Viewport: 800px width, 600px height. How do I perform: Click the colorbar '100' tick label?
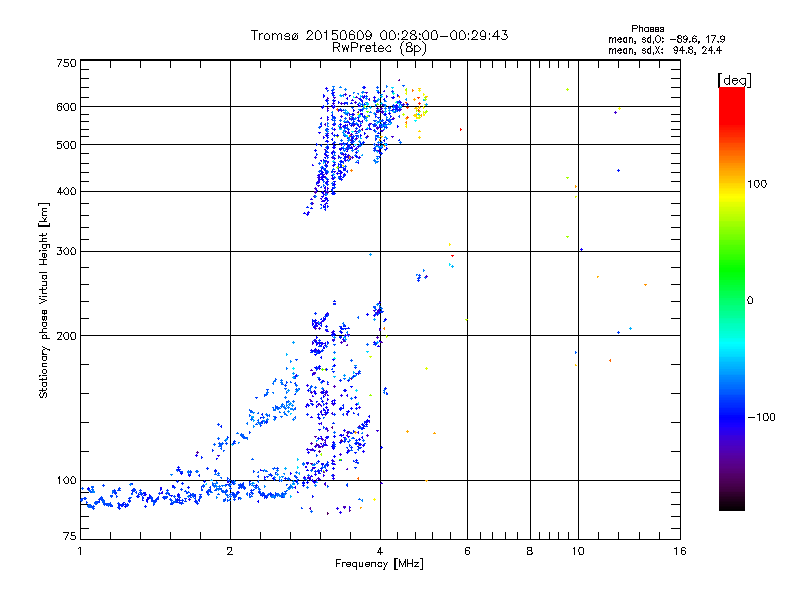click(x=757, y=184)
